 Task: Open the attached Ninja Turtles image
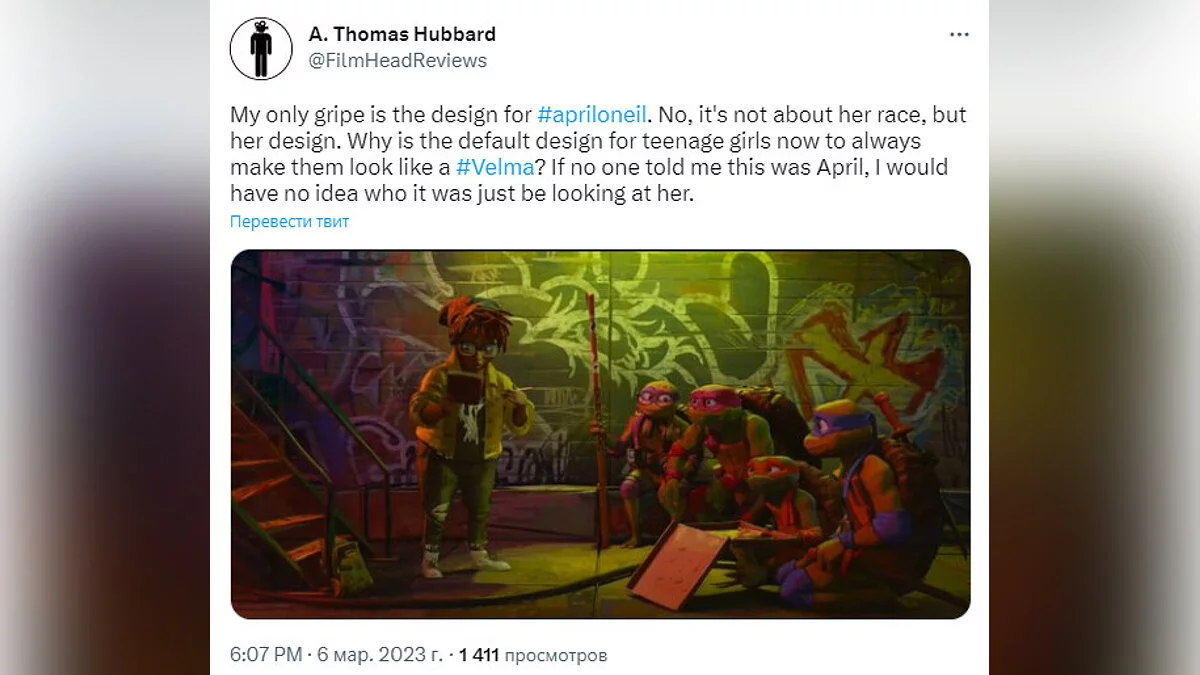pos(600,434)
